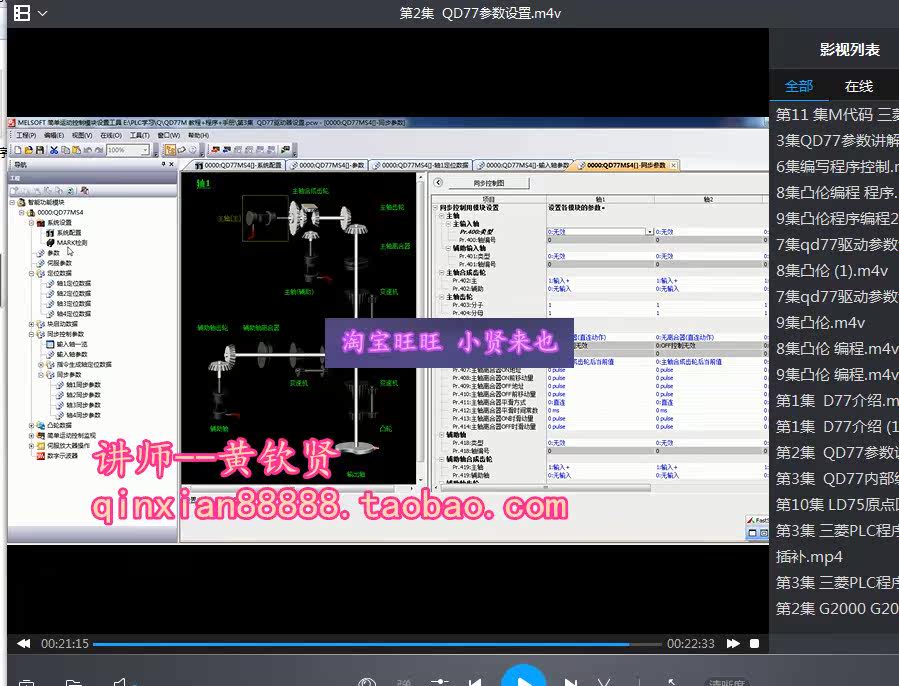Open the dropdown chevron beside layout icon
This screenshot has height=686, width=899.
42,13
